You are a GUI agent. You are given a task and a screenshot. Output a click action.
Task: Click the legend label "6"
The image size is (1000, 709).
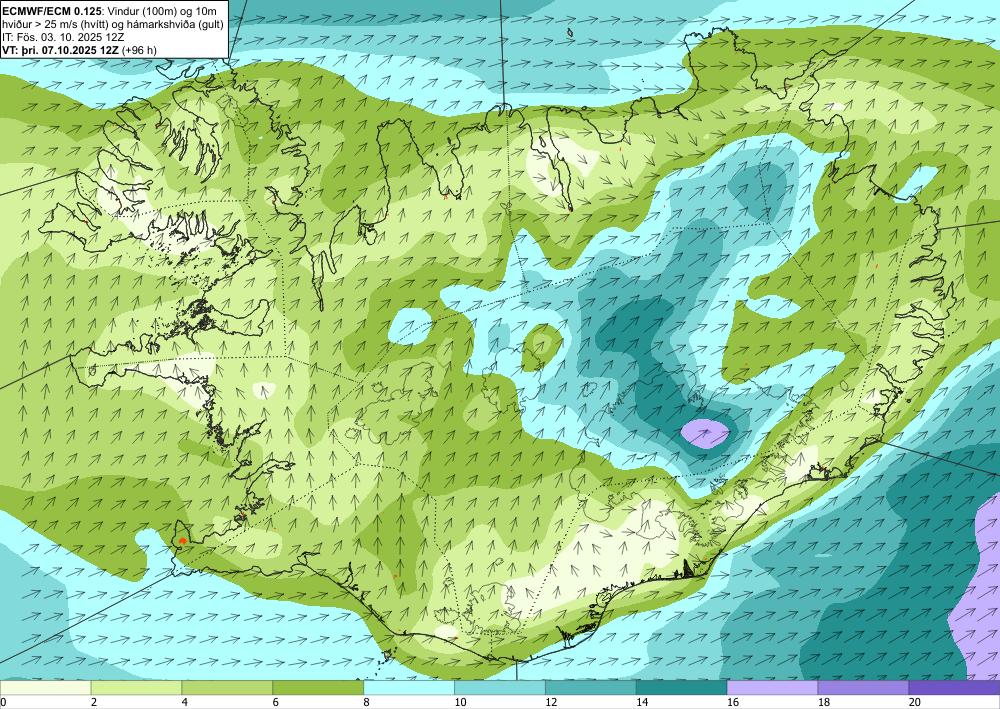click(x=276, y=702)
